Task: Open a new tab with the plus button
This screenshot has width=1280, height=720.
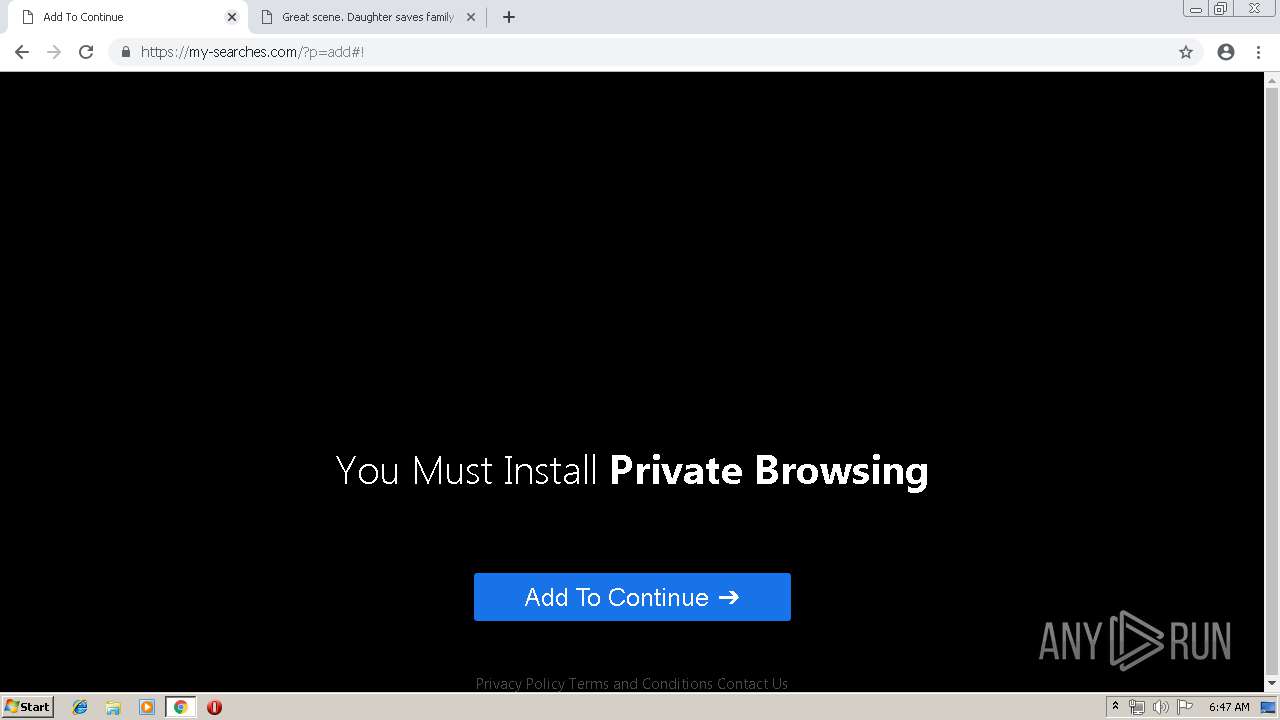Action: point(508,17)
